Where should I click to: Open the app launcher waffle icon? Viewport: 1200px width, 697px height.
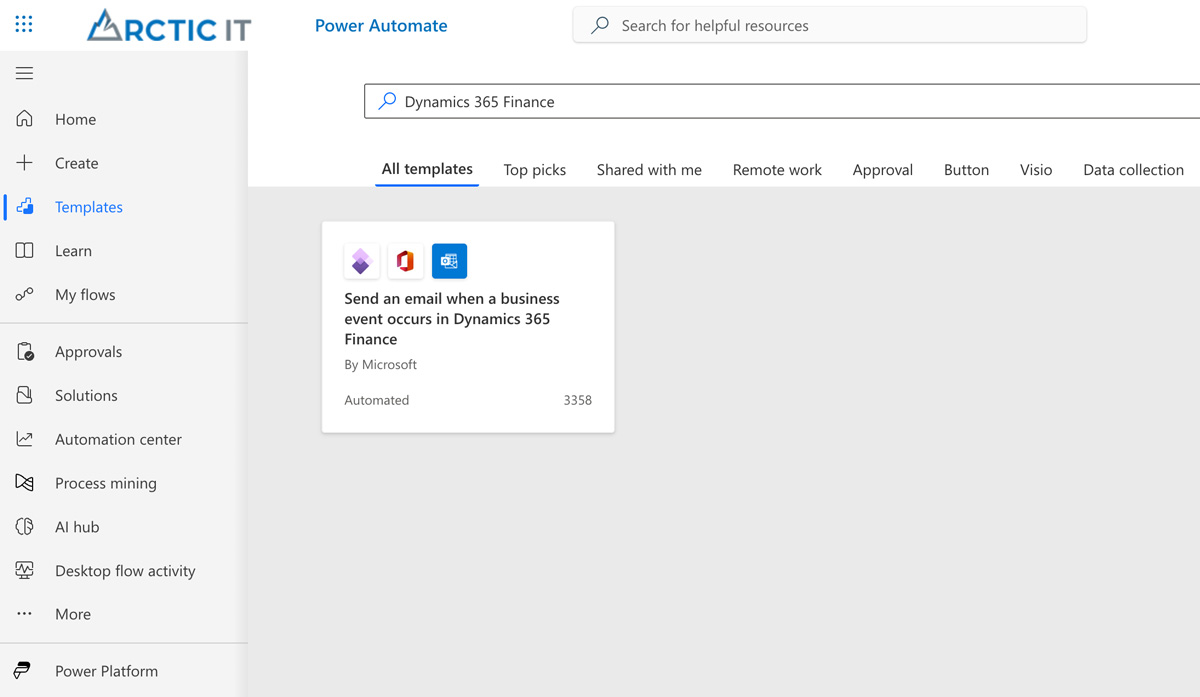(22, 24)
